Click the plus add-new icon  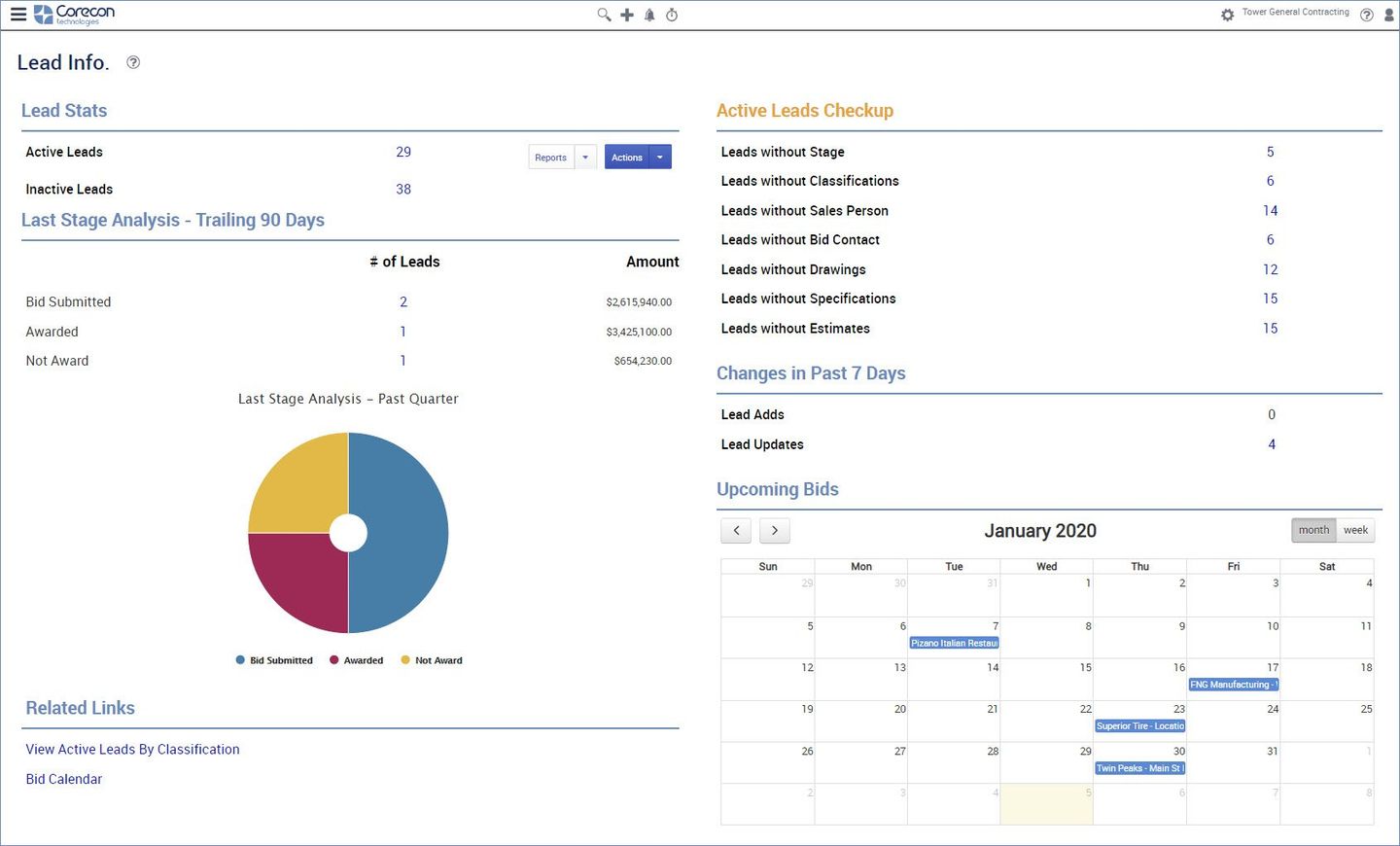[x=627, y=15]
